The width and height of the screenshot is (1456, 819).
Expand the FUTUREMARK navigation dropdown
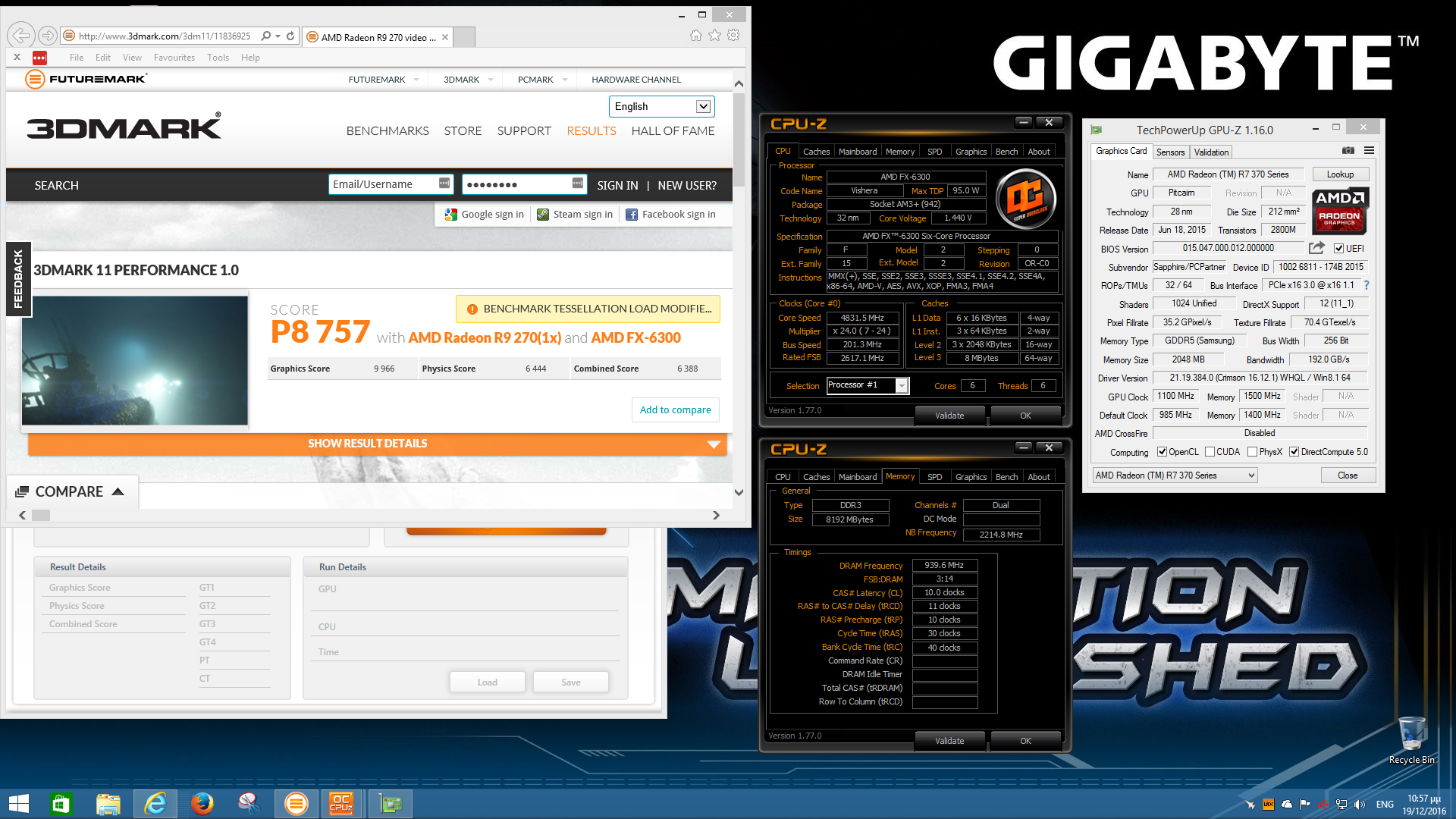416,80
